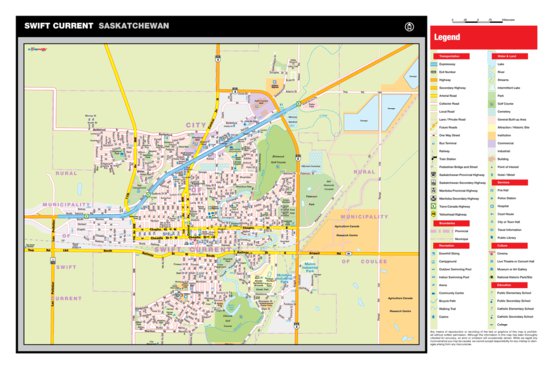Screen dimensions: 553x369
Task: Click the large orange Agriculture Canada Research Centre area
Action: [x=399, y=299]
